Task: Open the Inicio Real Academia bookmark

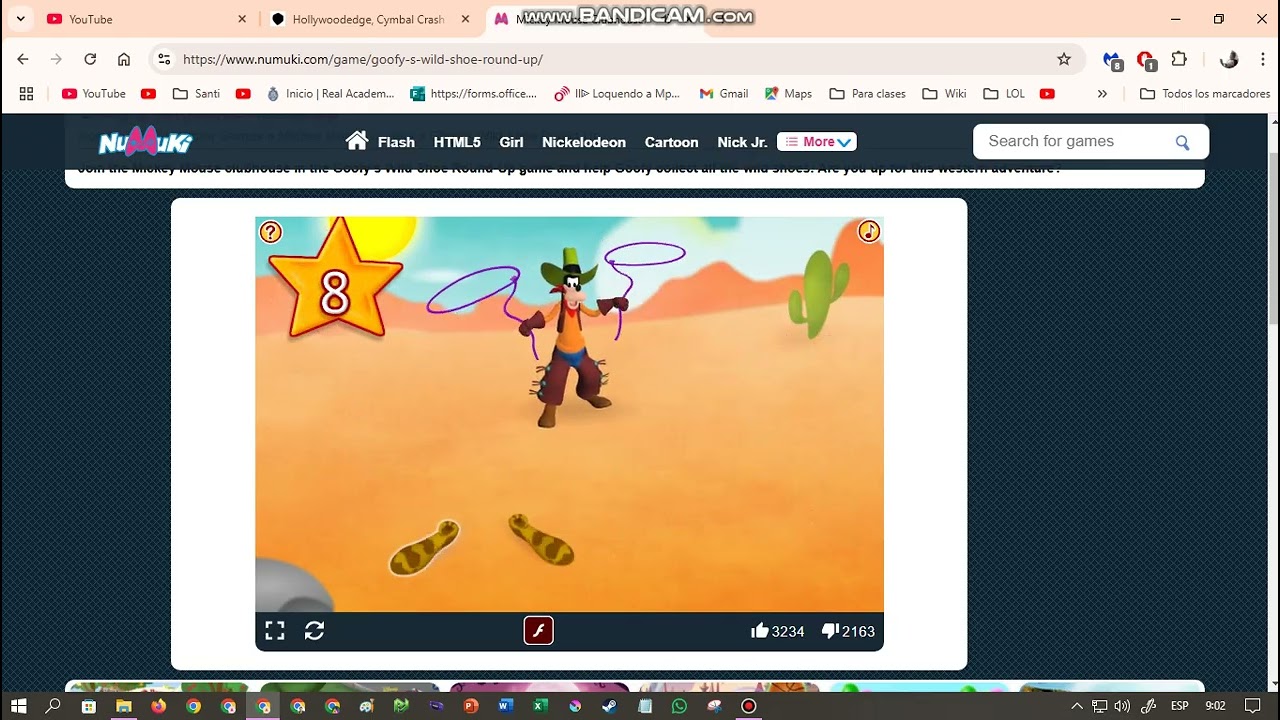Action: coord(330,93)
